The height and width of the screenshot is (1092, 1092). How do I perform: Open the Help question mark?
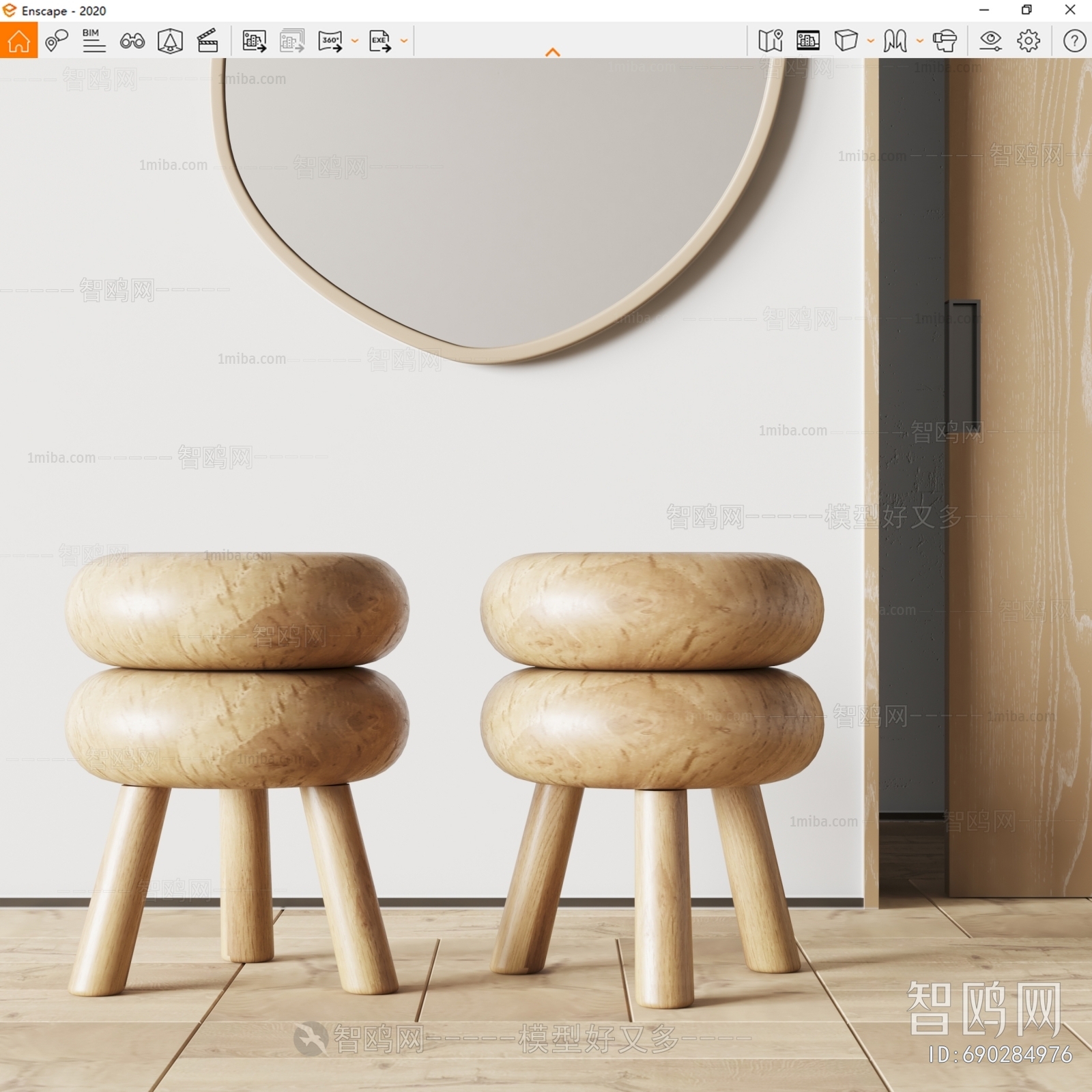click(x=1074, y=41)
